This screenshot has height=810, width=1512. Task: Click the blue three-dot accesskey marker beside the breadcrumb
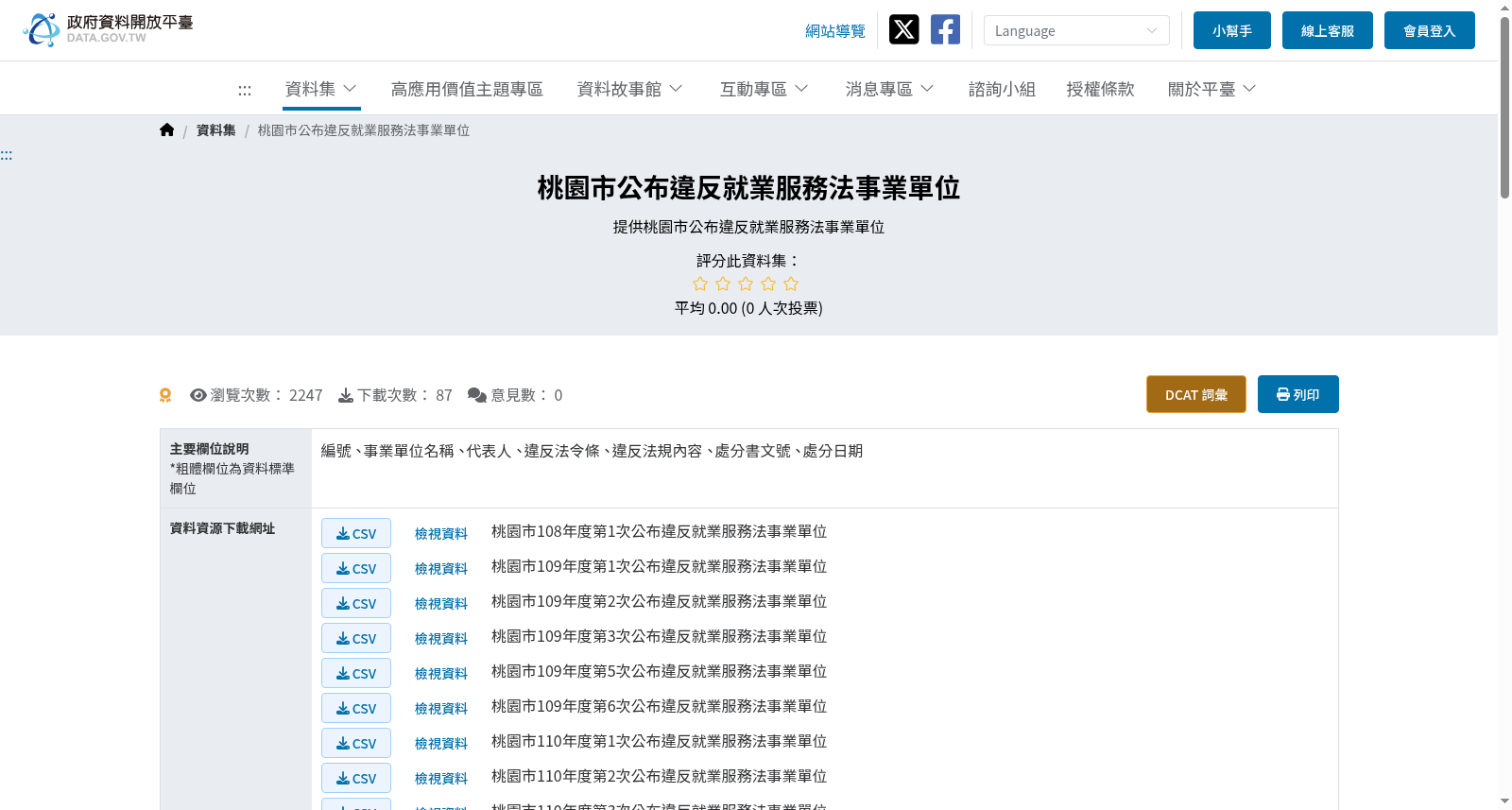7,155
